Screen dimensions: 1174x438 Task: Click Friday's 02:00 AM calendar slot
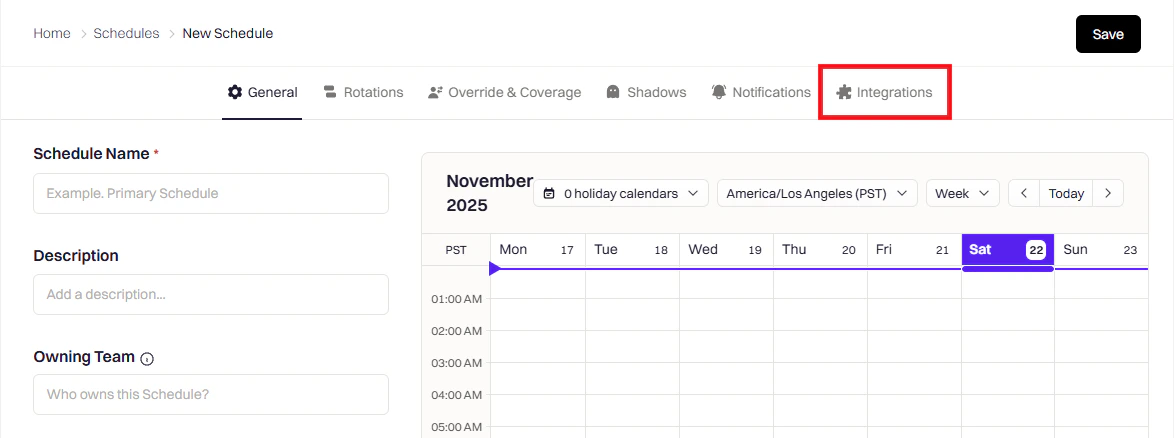pos(914,346)
